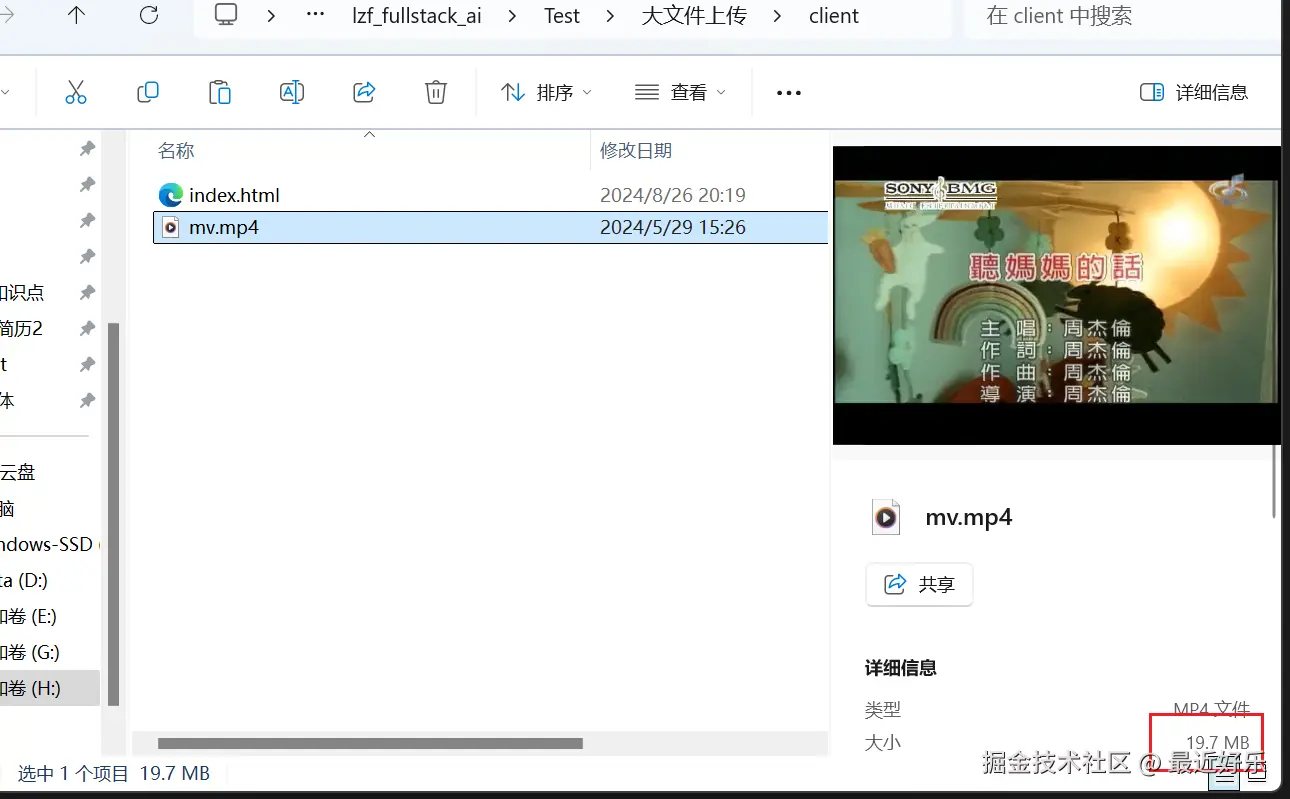Click the mv.mp4 title in details pane
Screen dimensions: 1290x799
[969, 517]
